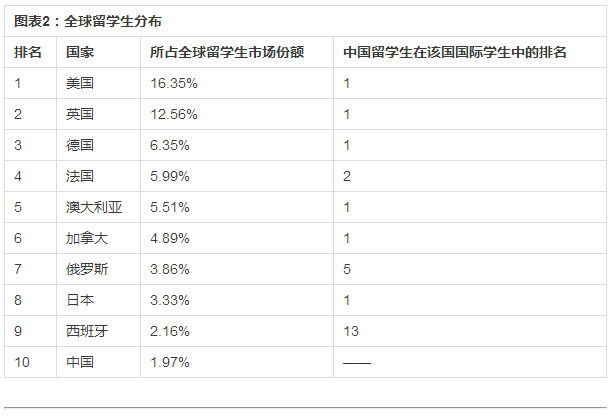Select the 1.97% share cell

[x=170, y=362]
